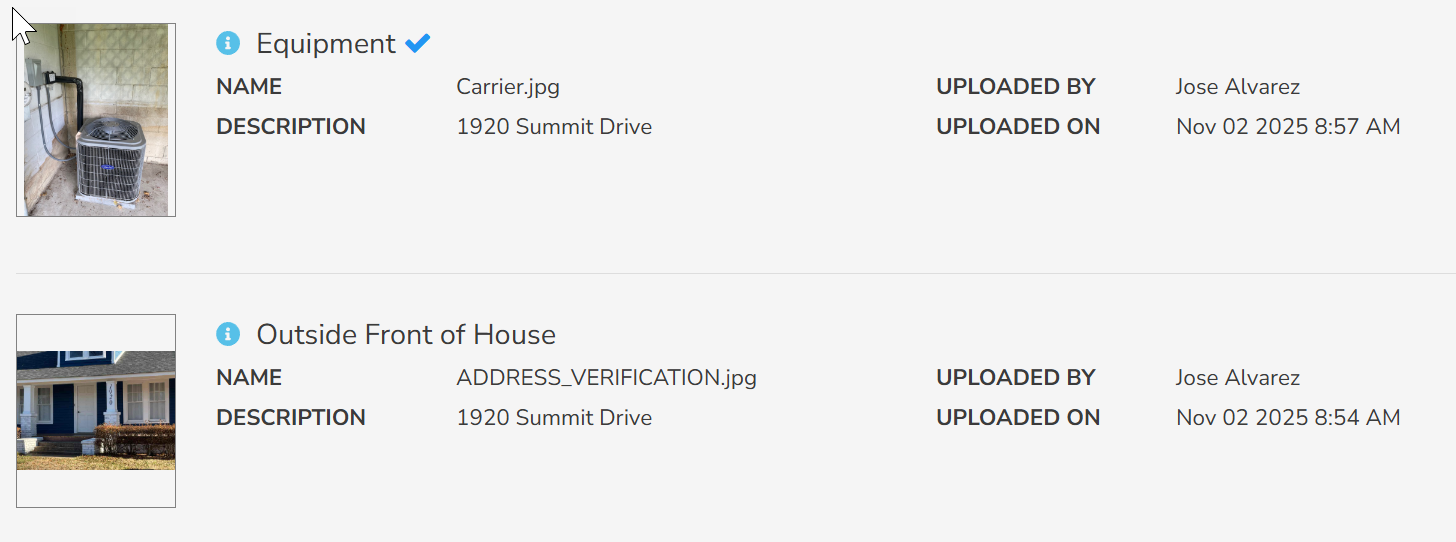The width and height of the screenshot is (1456, 542).
Task: Click the Outside Front of House heading
Action: point(406,335)
